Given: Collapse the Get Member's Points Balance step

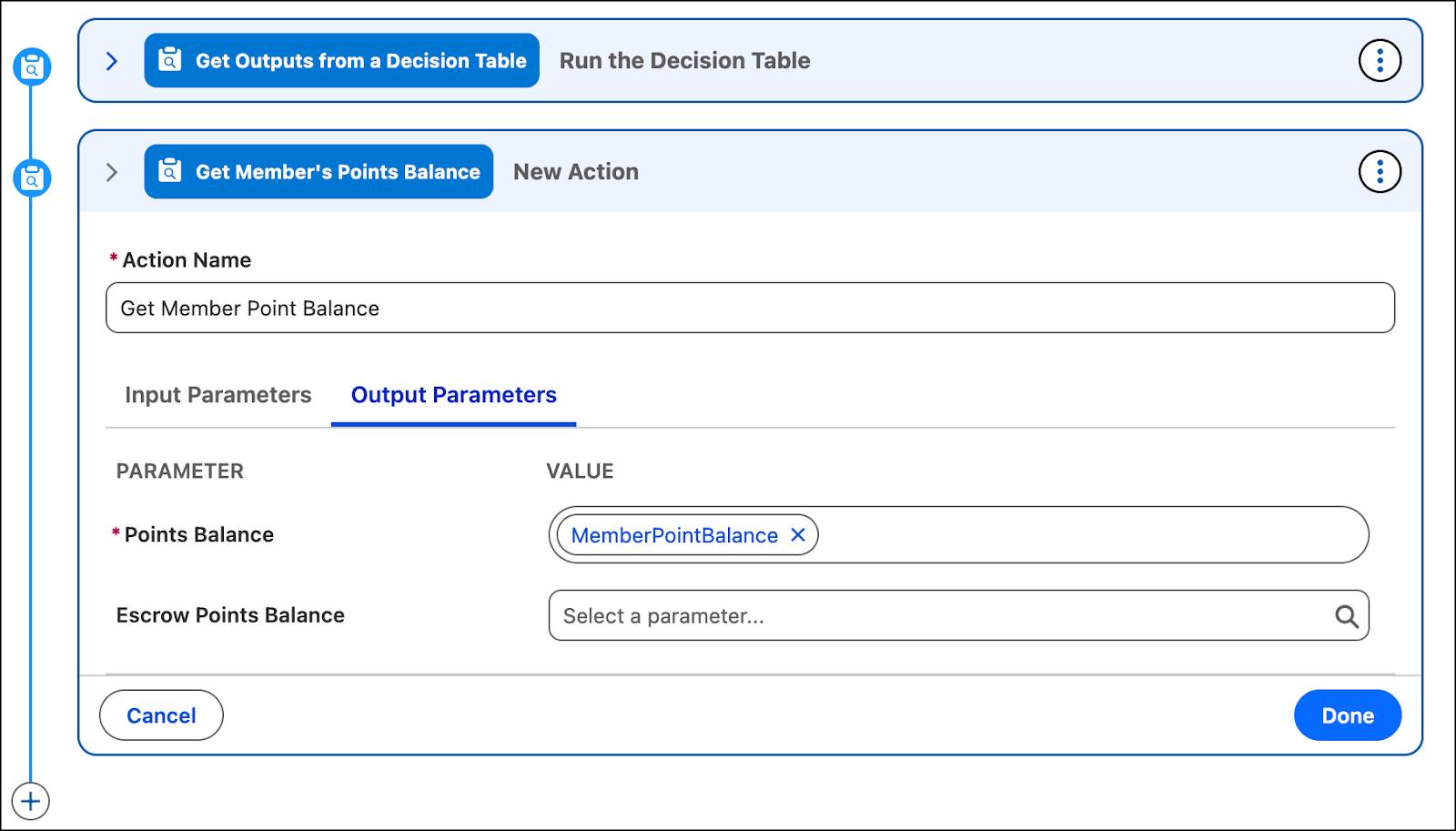Looking at the screenshot, I should 112,172.
